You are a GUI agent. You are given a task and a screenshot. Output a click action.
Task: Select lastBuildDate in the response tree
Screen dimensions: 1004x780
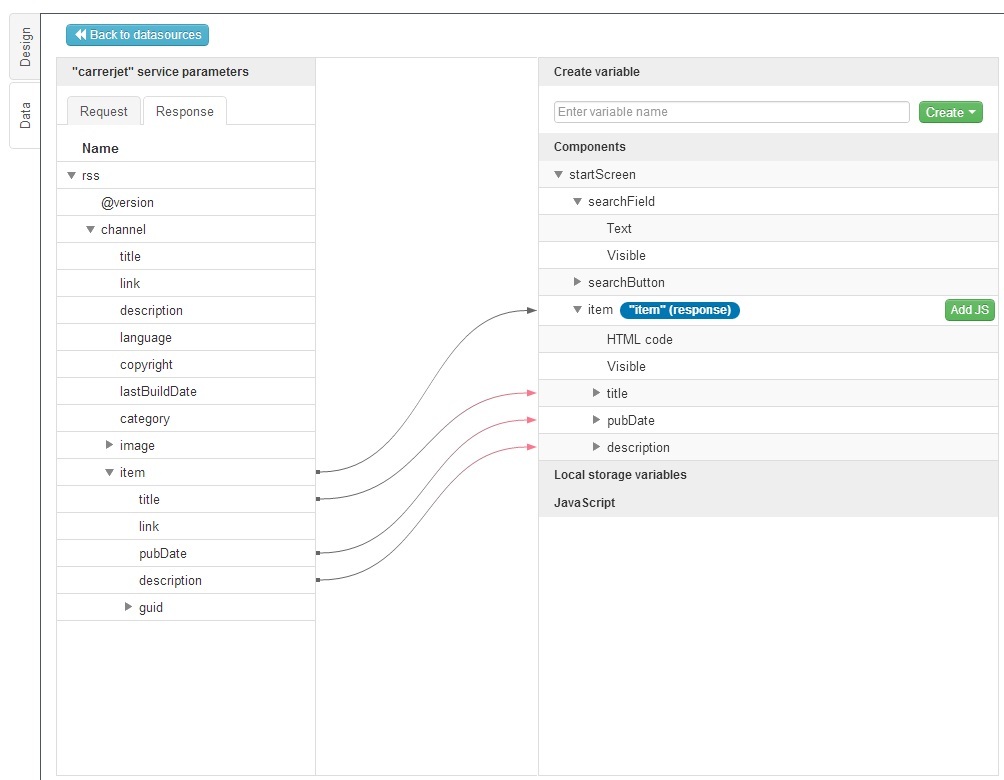[x=158, y=391]
